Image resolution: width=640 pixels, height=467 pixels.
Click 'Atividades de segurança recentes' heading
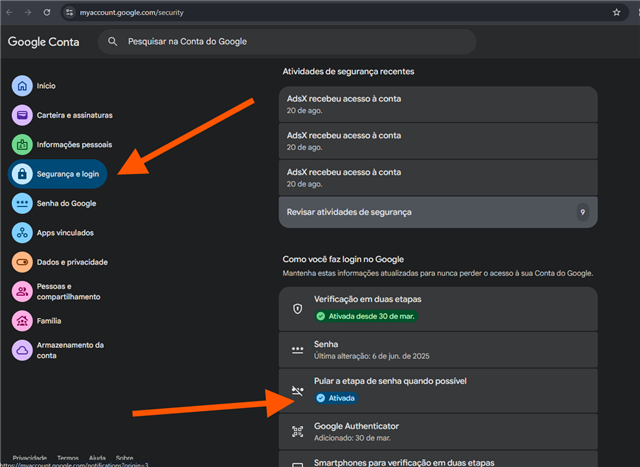click(x=348, y=71)
